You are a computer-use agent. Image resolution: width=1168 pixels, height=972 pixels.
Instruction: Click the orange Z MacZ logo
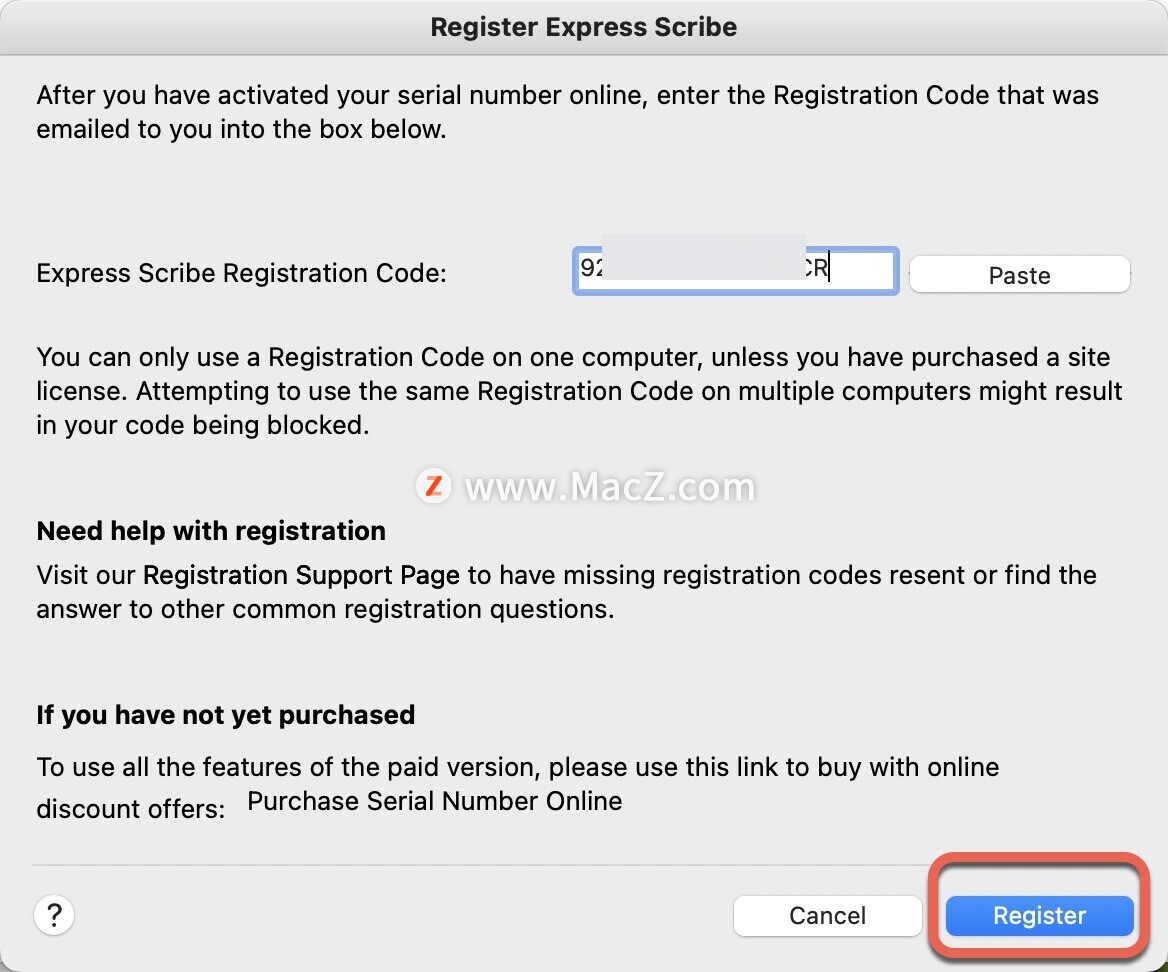pos(433,486)
